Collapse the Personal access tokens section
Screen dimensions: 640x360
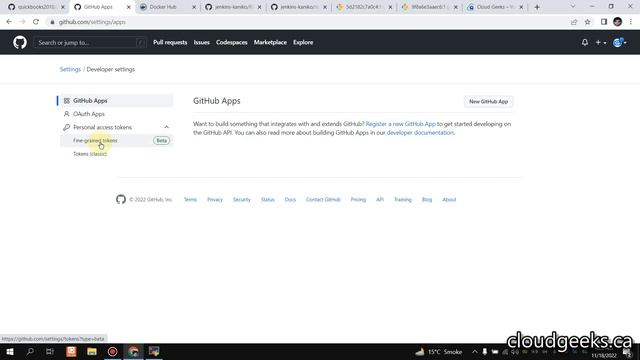[167, 127]
